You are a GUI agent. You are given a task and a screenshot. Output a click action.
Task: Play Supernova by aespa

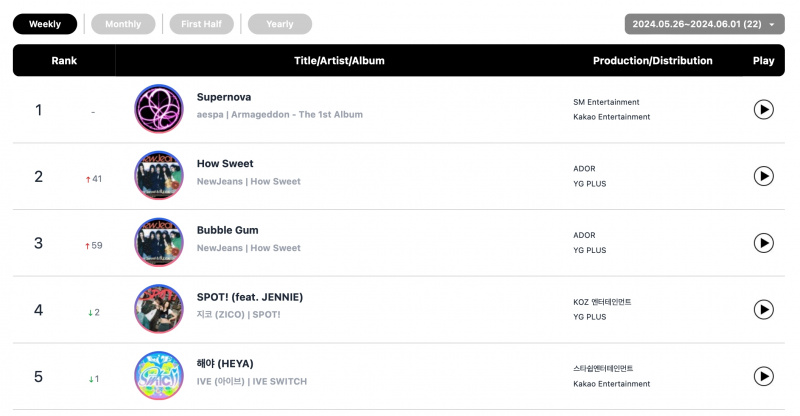tap(763, 109)
